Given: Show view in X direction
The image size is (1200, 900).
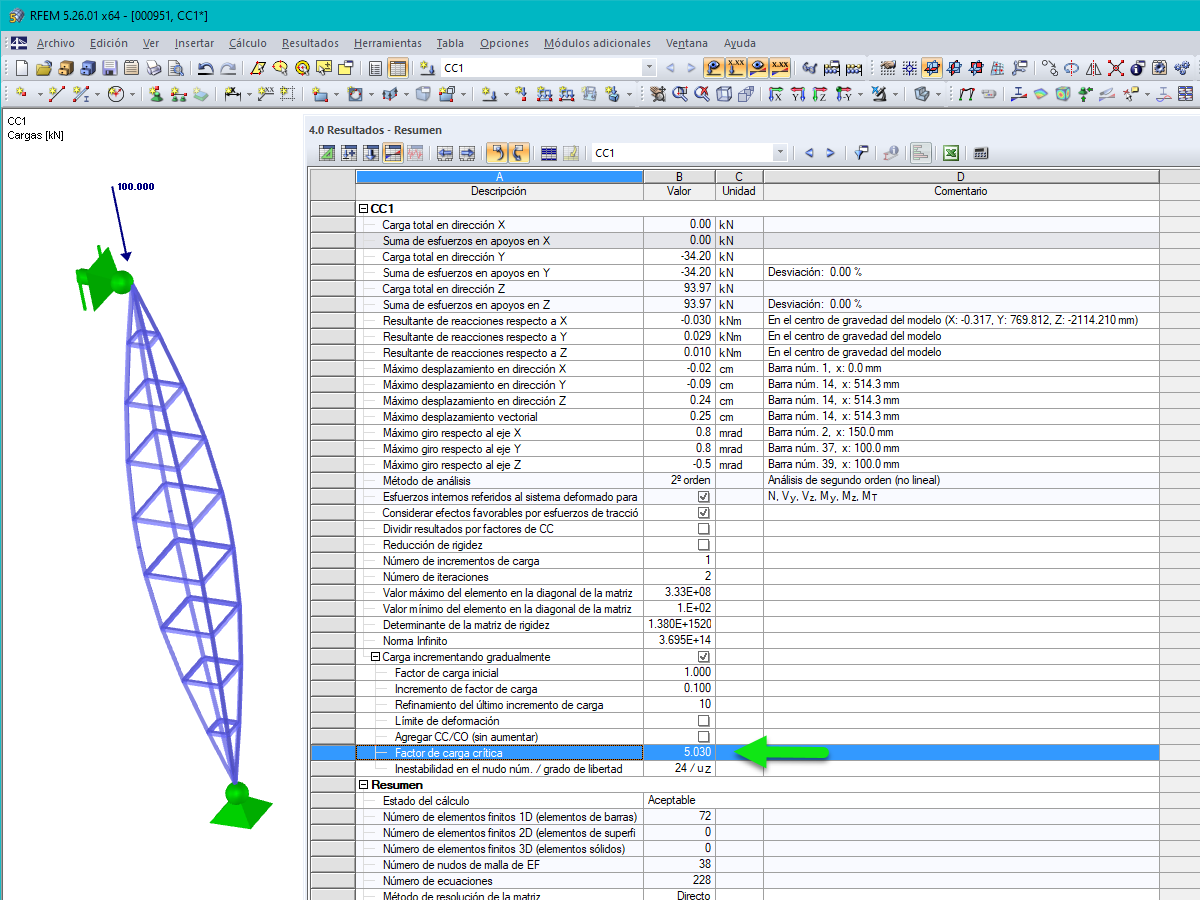Looking at the screenshot, I should (x=775, y=95).
